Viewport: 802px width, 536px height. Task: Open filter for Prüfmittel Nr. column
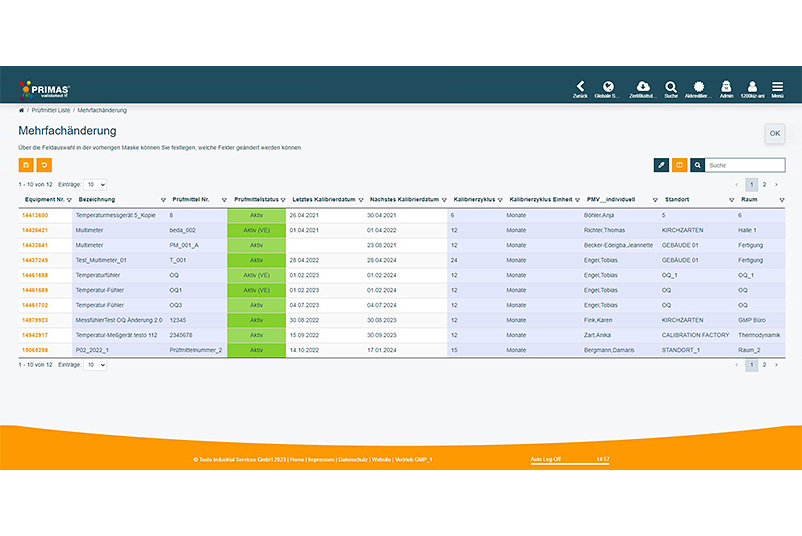click(x=224, y=200)
